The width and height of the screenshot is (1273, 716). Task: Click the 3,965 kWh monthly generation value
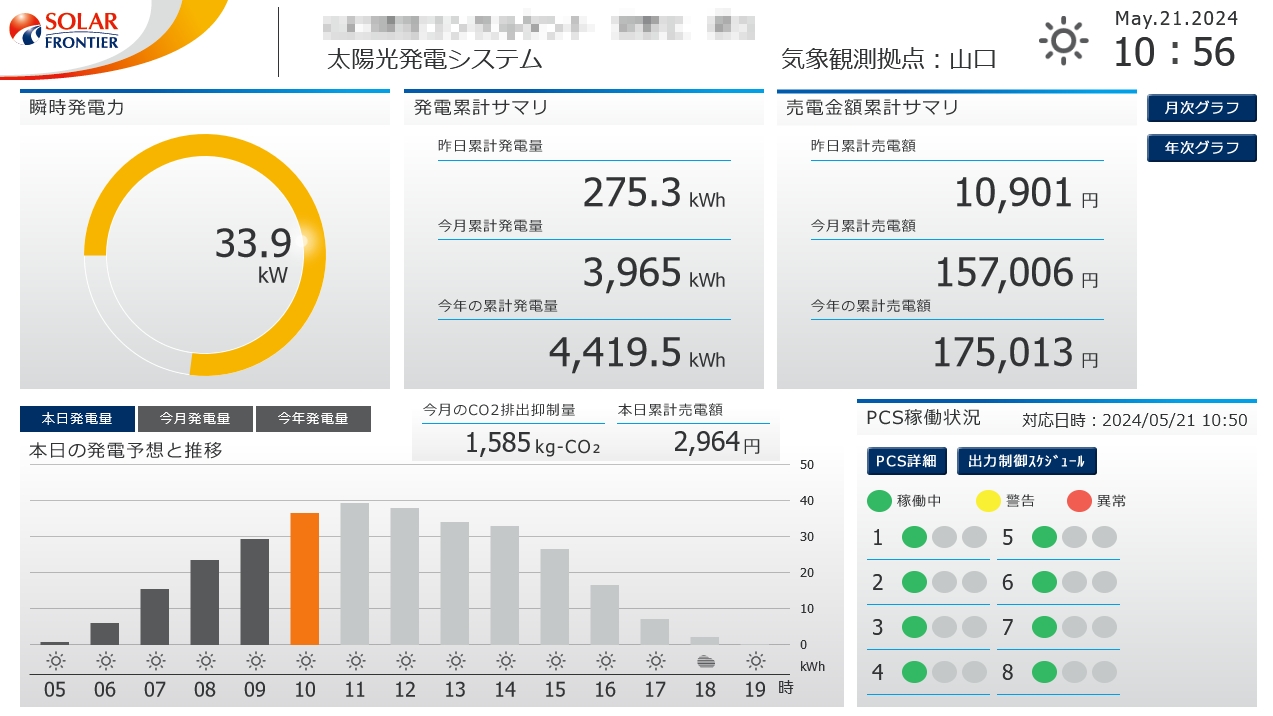[654, 272]
